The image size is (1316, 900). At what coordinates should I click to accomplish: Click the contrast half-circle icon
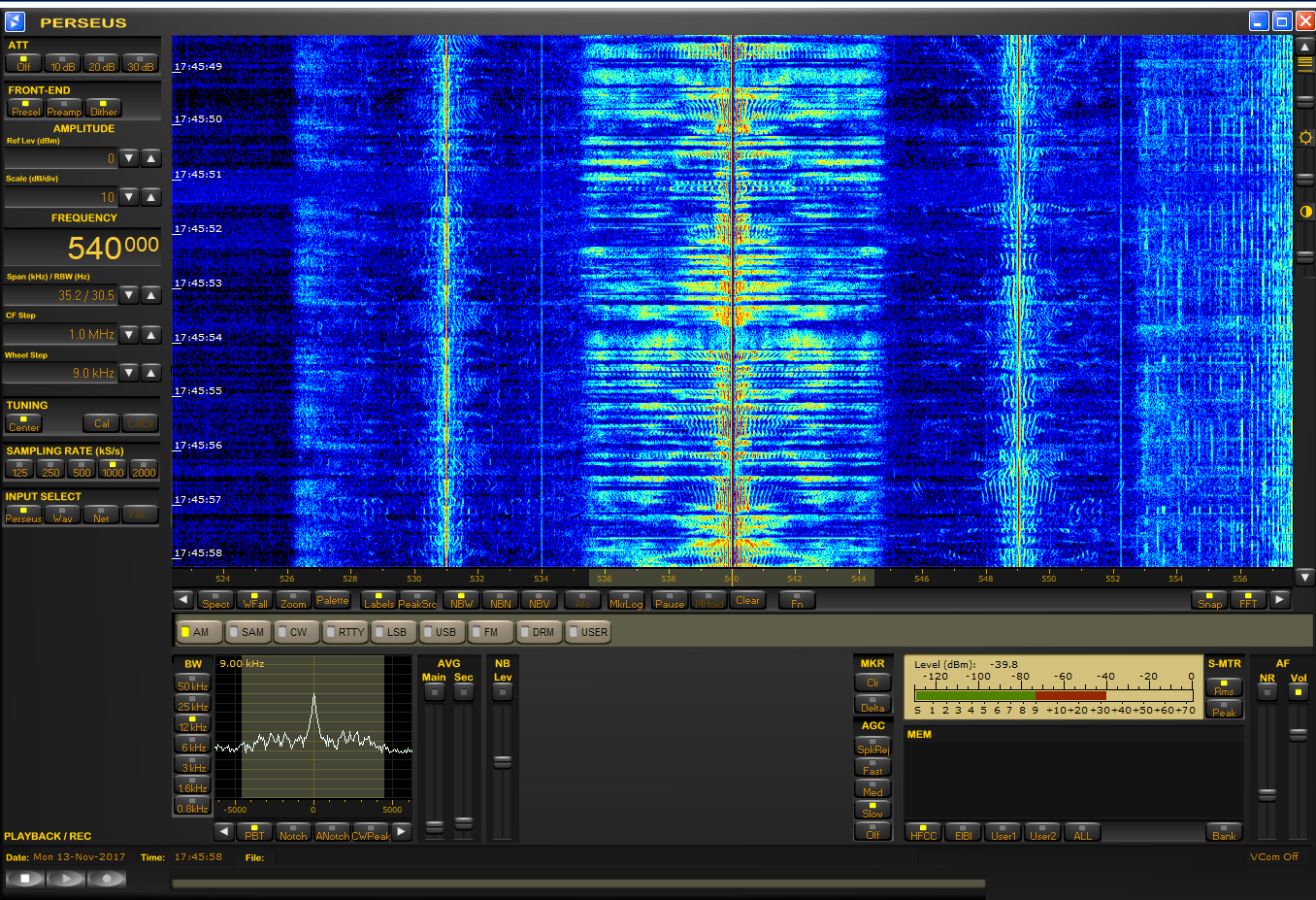pyautogui.click(x=1305, y=212)
